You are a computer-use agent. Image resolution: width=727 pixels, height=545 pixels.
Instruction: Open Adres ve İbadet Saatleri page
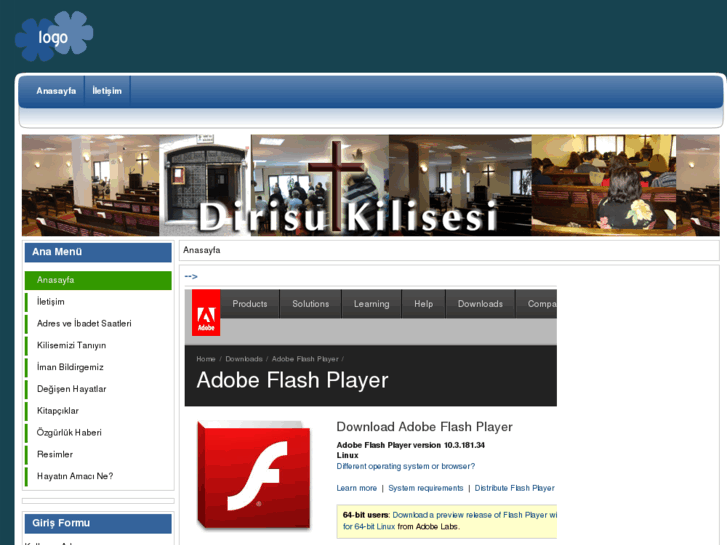point(98,324)
